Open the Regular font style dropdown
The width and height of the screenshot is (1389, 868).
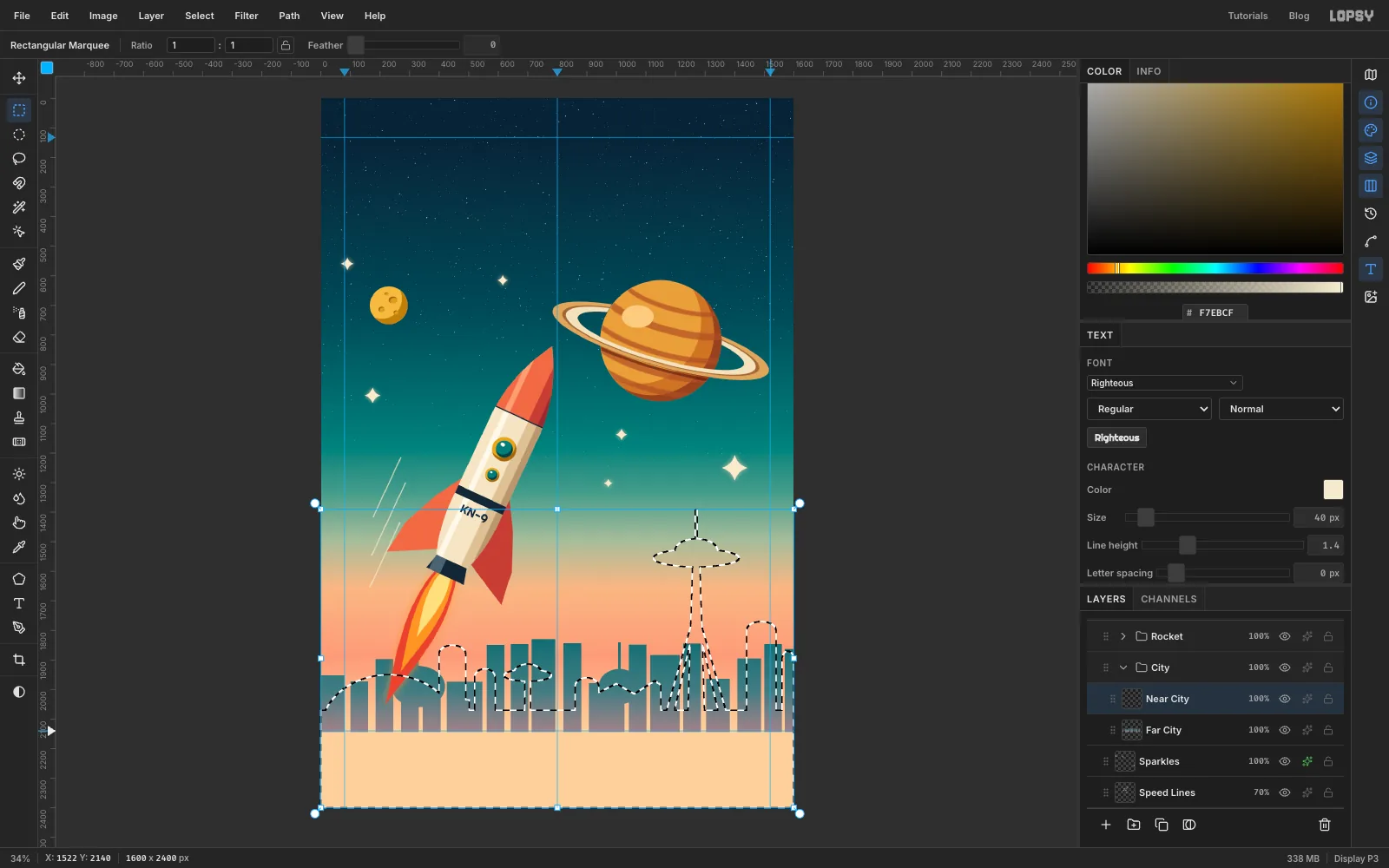(x=1149, y=409)
